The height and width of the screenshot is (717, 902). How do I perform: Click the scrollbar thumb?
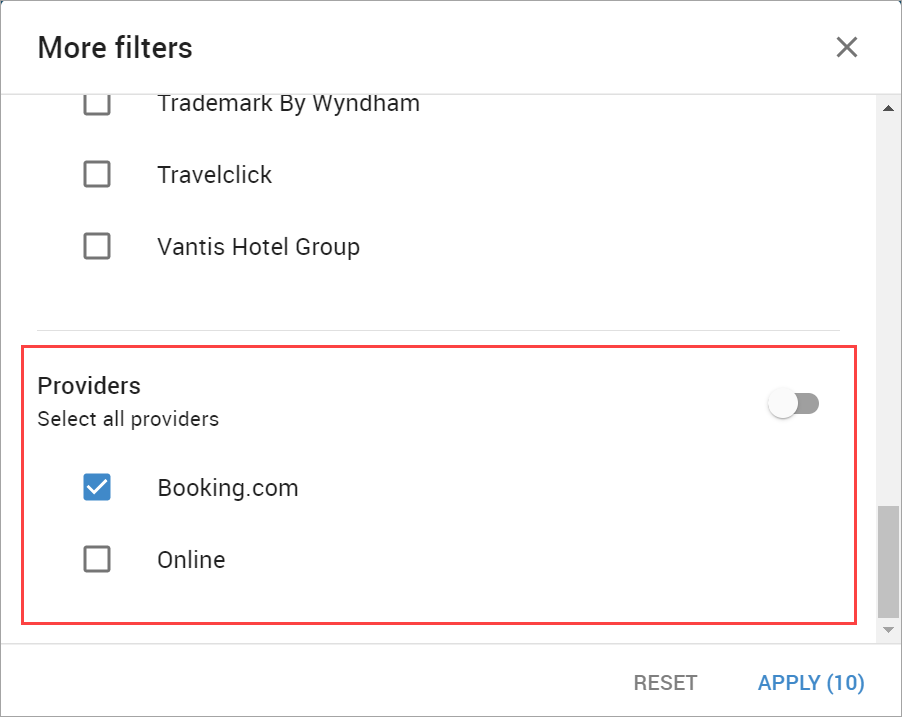click(x=888, y=561)
